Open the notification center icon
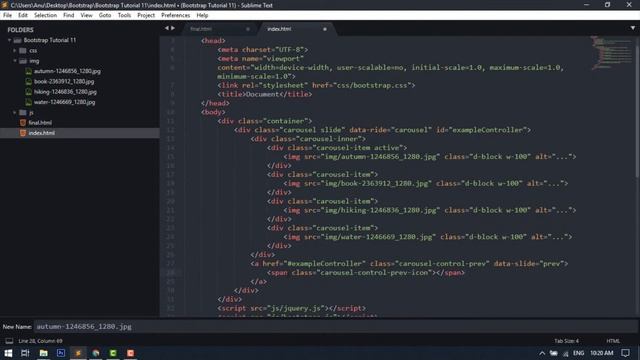 [x=625, y=353]
